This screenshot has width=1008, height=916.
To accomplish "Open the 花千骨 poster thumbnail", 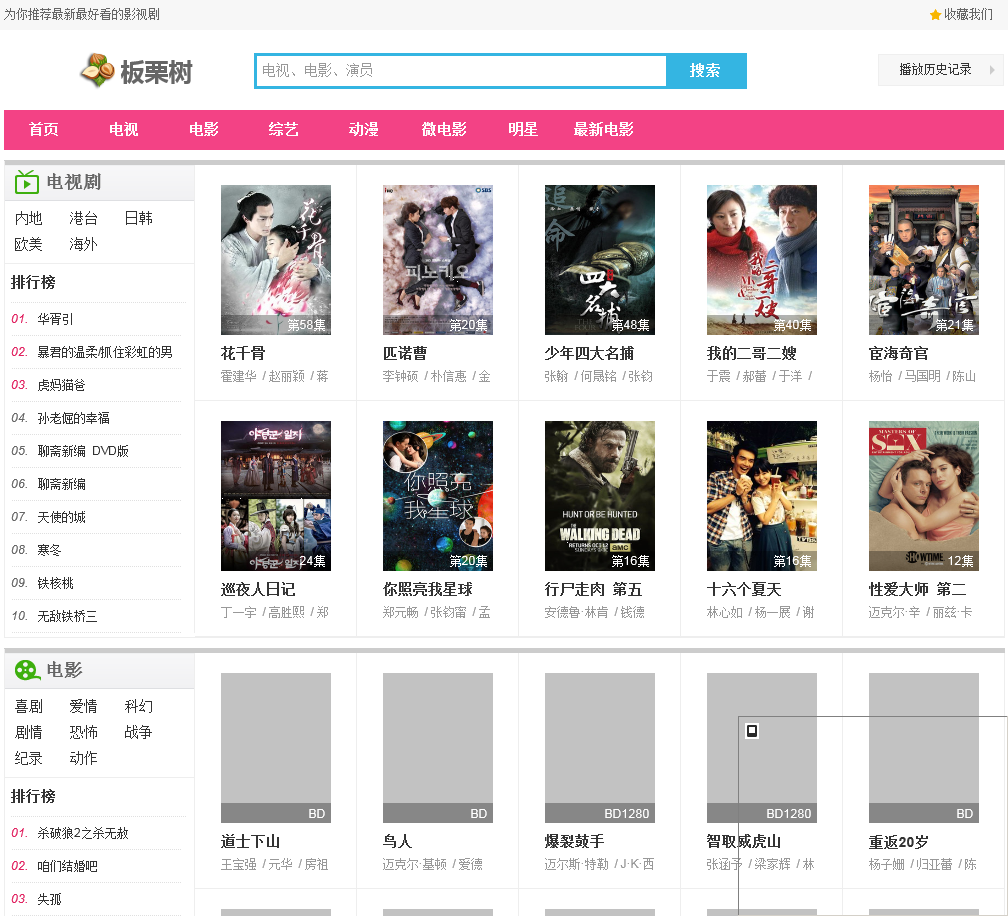I will click(x=276, y=260).
